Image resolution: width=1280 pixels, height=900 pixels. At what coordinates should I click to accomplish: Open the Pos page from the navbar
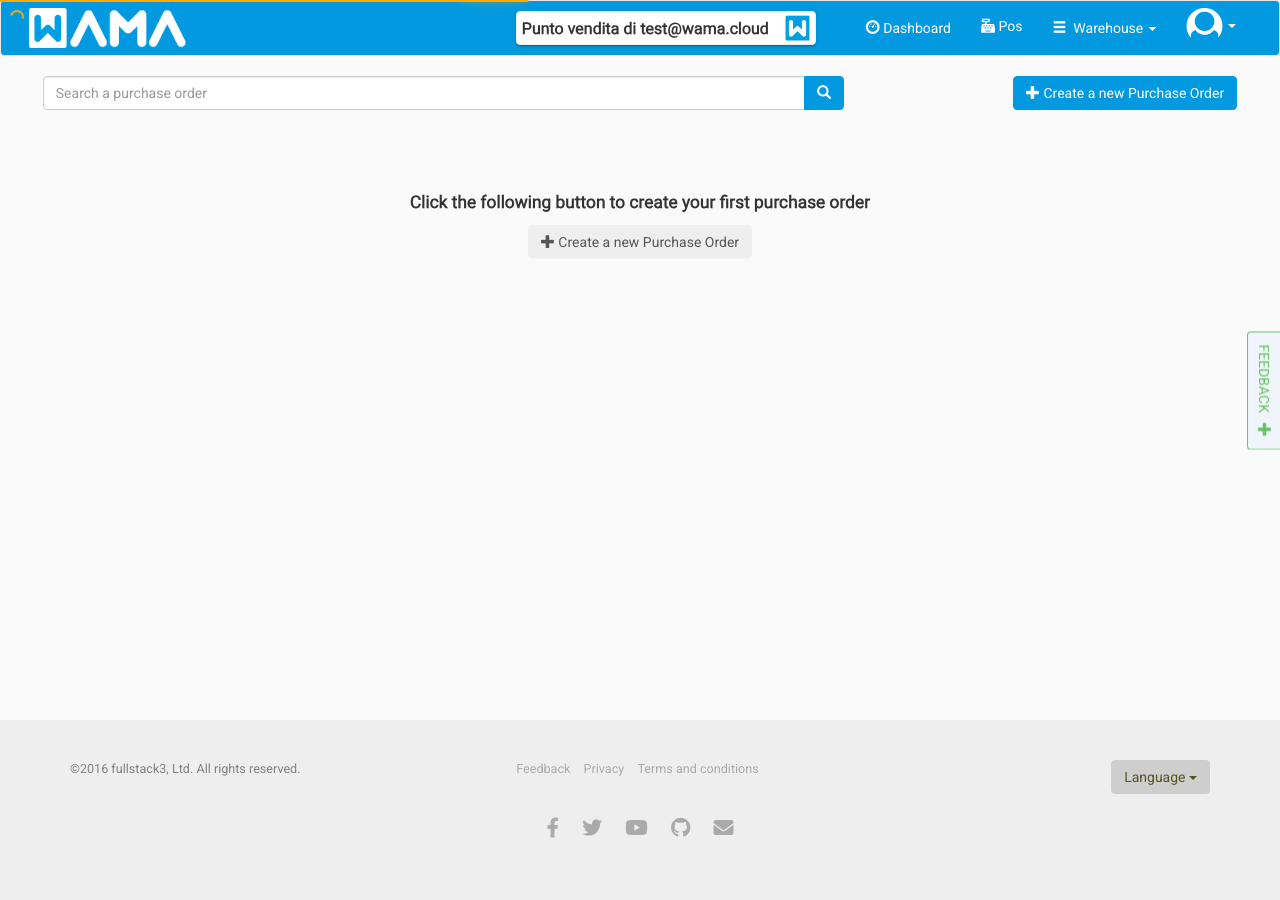click(x=1001, y=27)
